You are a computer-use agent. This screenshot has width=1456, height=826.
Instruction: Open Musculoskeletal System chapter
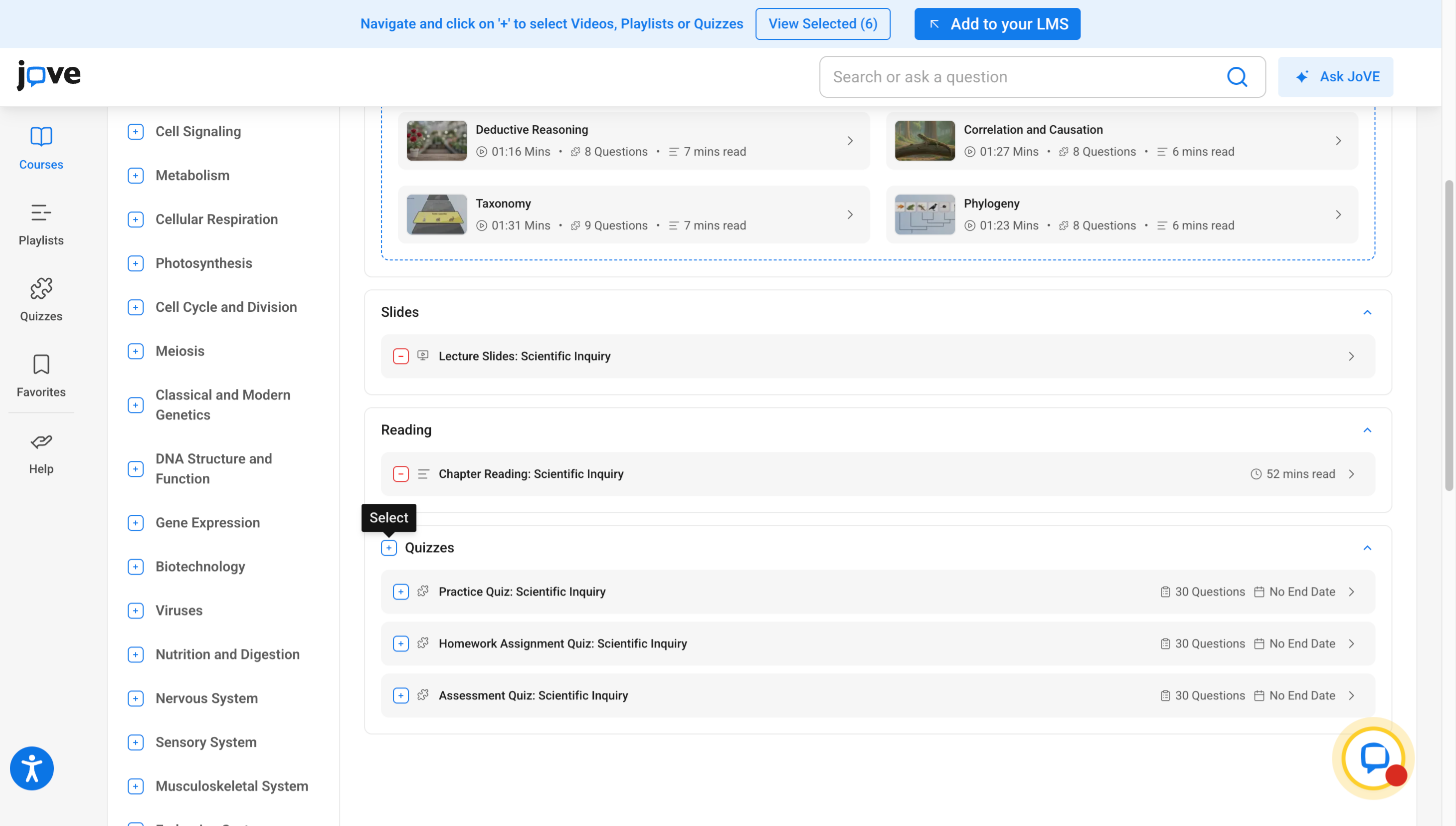(x=232, y=786)
